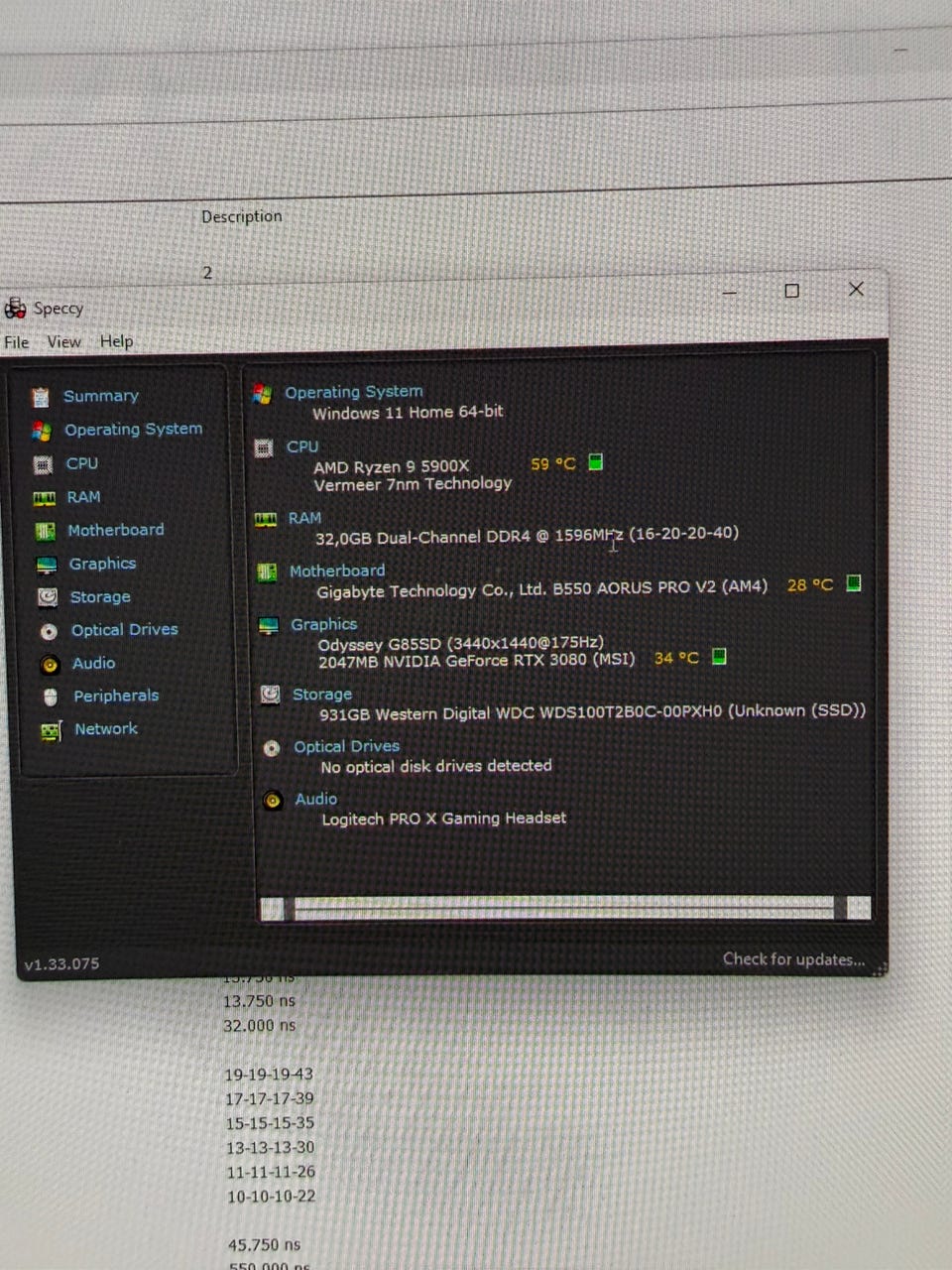Viewport: 952px width, 1270px height.
Task: Click the Storage icon beside the Storage heading
Action: (270, 695)
